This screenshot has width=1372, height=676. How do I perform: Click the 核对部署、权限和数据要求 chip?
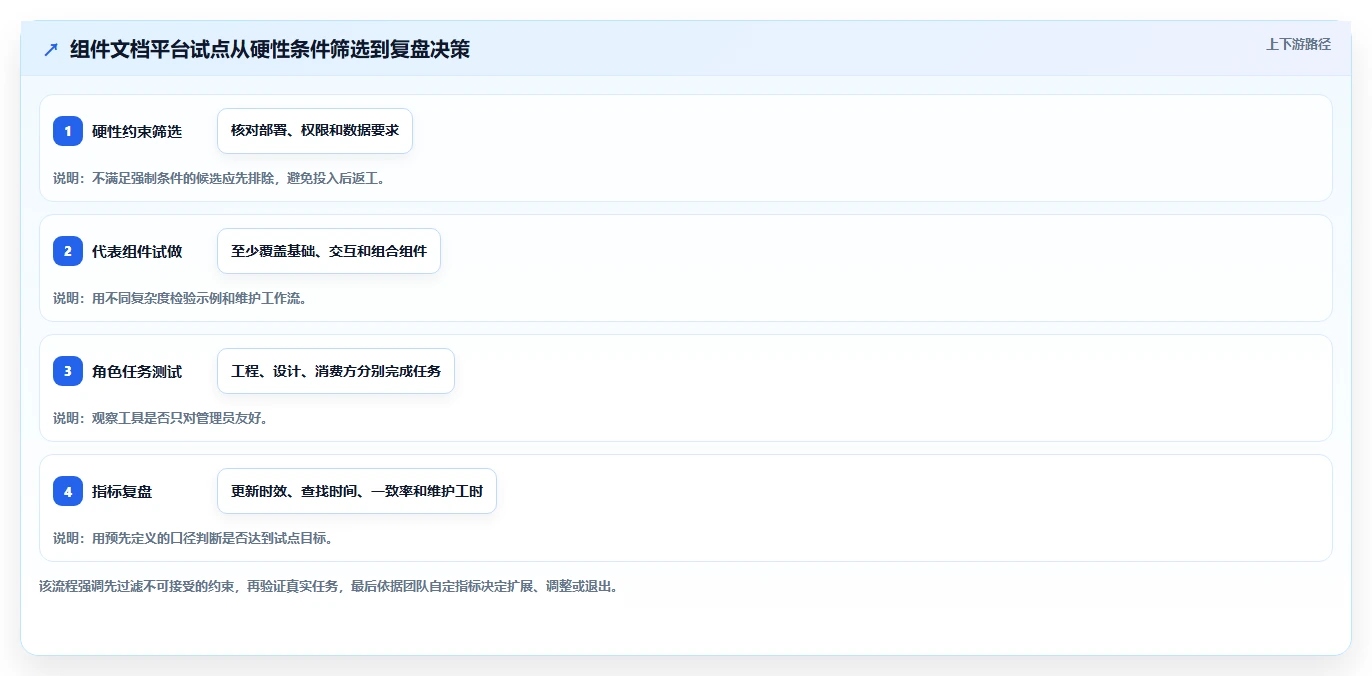click(315, 131)
